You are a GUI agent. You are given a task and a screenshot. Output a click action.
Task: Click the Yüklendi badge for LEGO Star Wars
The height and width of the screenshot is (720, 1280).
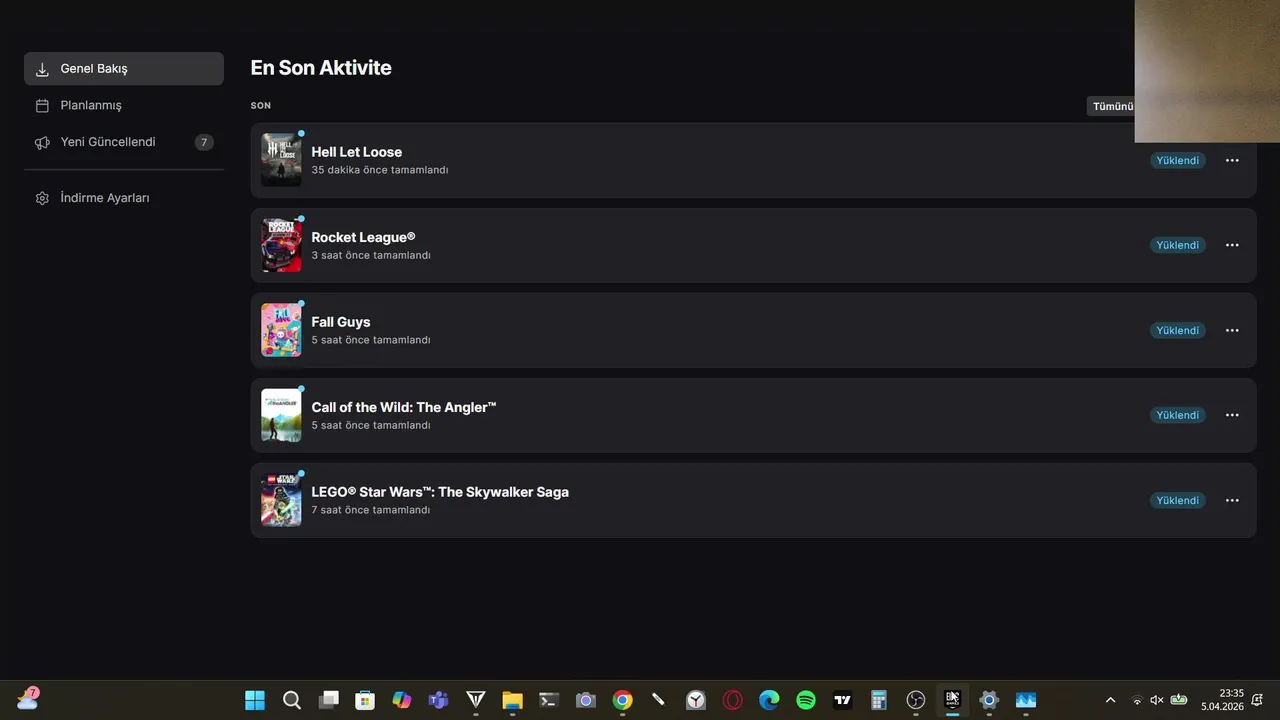click(1177, 500)
